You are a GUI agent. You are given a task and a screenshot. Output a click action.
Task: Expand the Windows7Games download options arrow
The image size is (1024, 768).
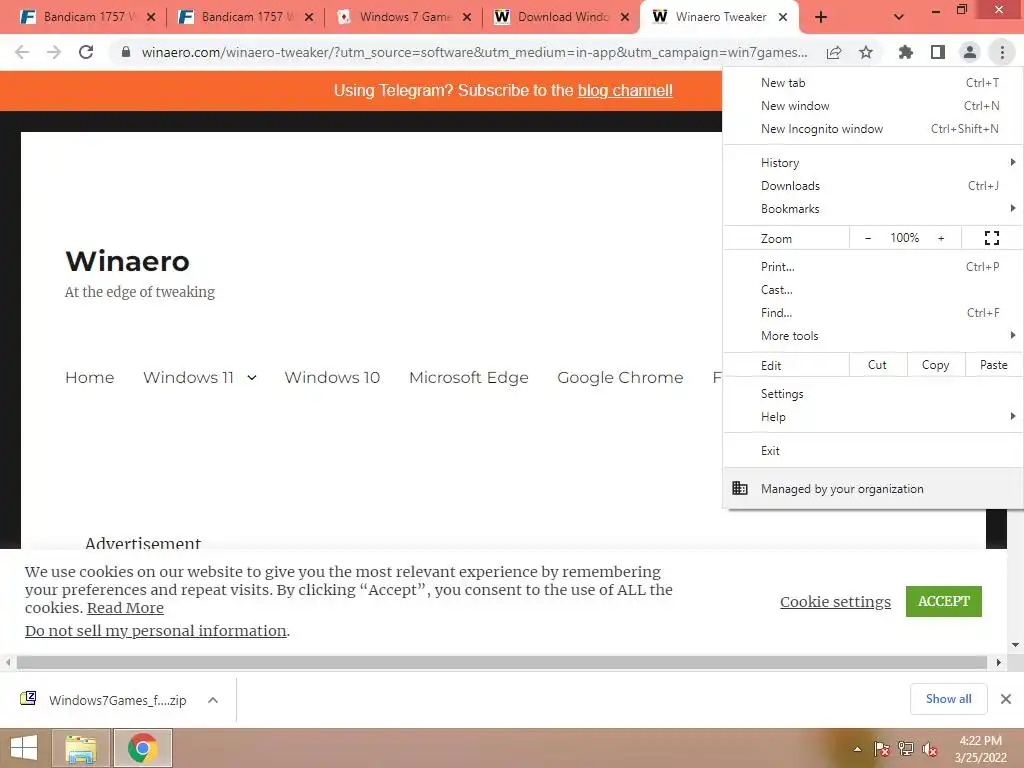tap(212, 700)
